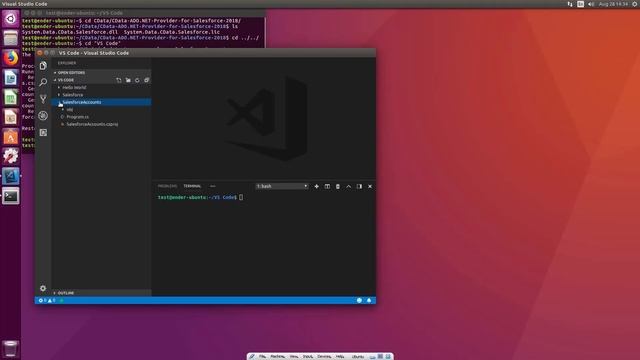The width and height of the screenshot is (640, 360).
Task: Open the bash terminal selector dropdown
Action: pos(282,186)
